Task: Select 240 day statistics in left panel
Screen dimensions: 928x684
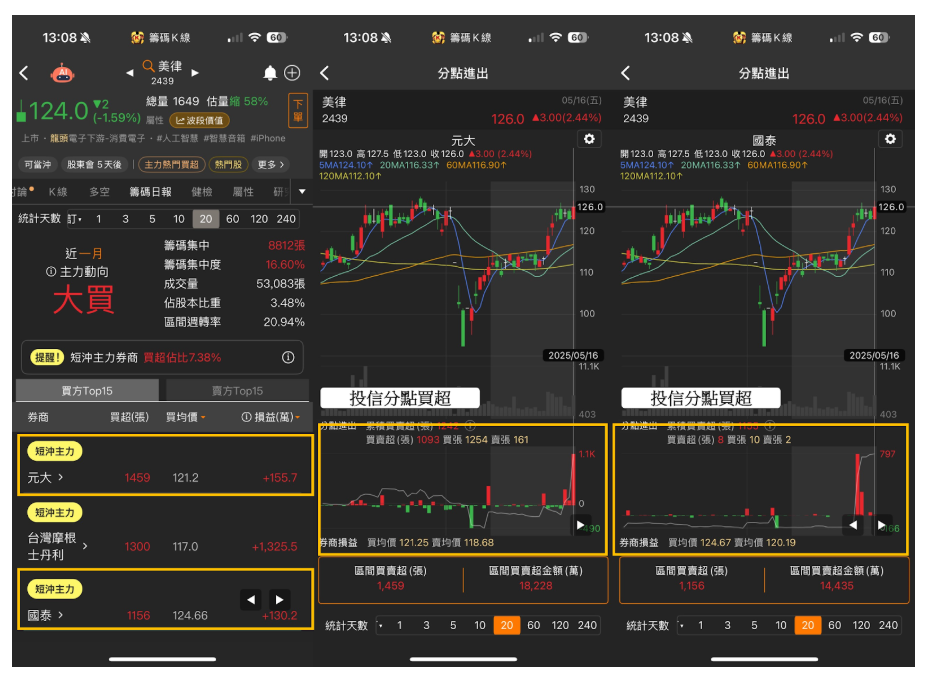Action: [286, 219]
